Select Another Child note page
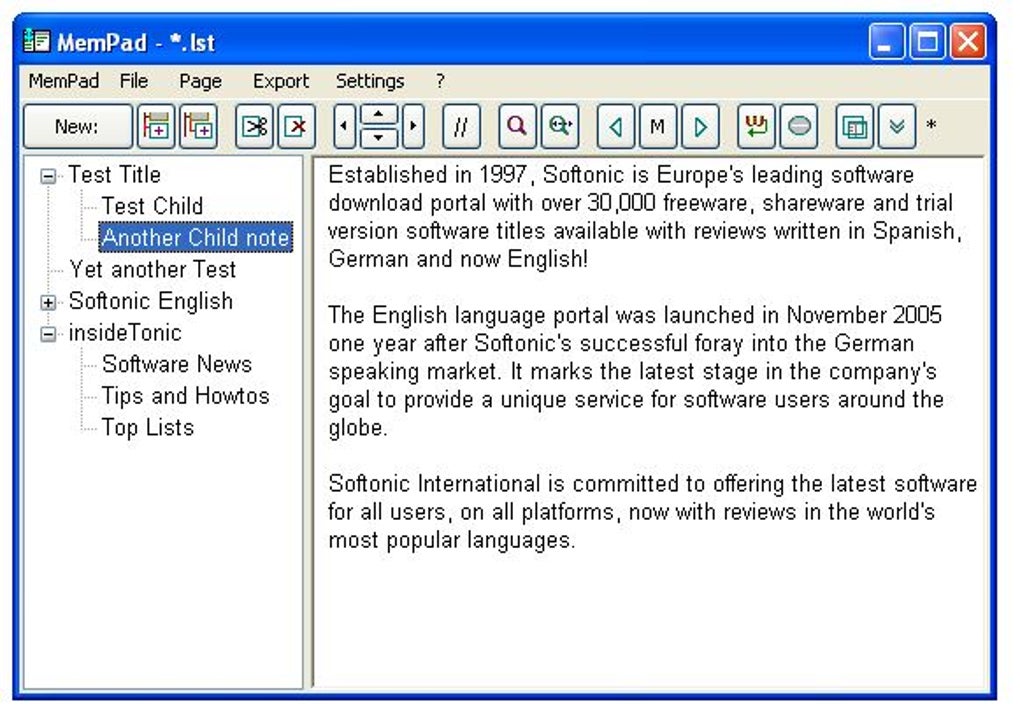This screenshot has width=1020, height=725. [x=195, y=237]
